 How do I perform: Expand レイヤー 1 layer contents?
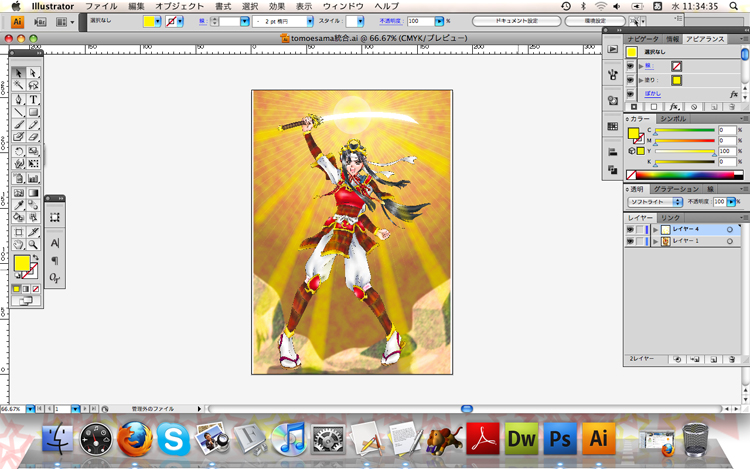pos(654,242)
